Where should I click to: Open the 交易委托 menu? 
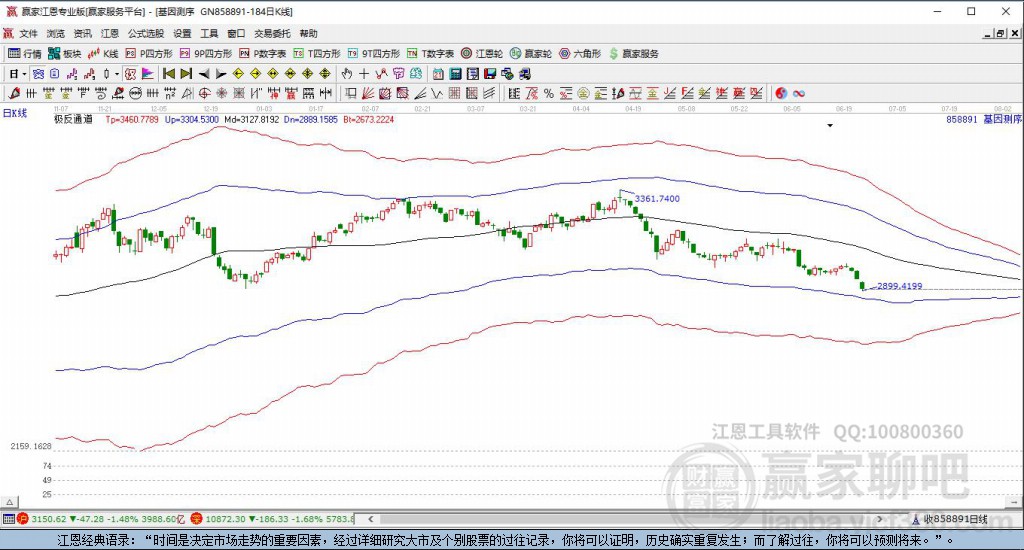[x=272, y=33]
